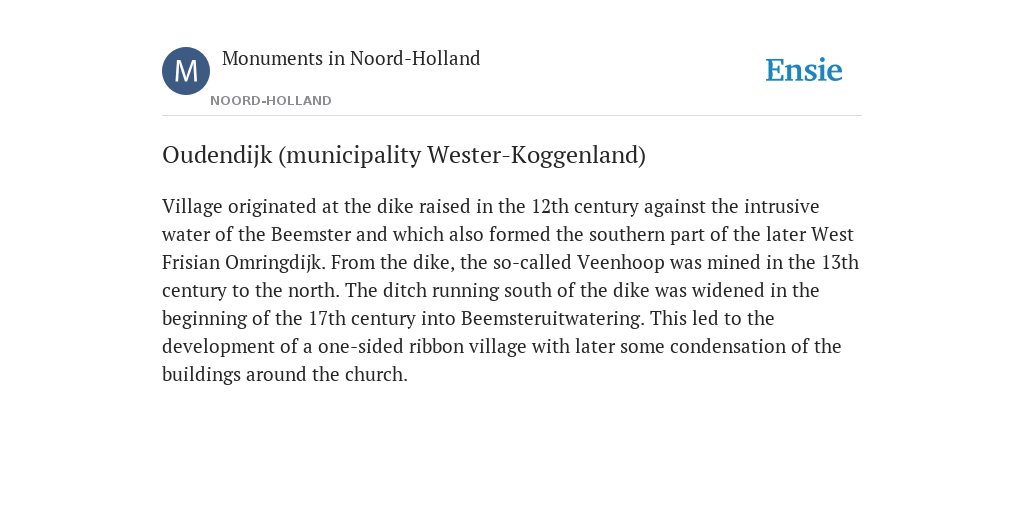
Task: Click 'Wester-Koggenland)' in the heading
Action: [x=536, y=155]
